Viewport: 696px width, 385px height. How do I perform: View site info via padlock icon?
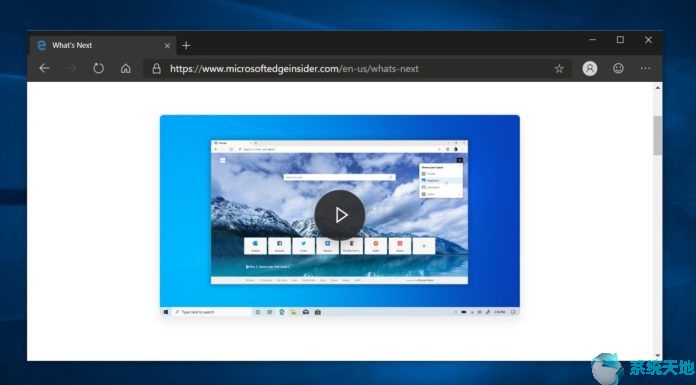156,68
